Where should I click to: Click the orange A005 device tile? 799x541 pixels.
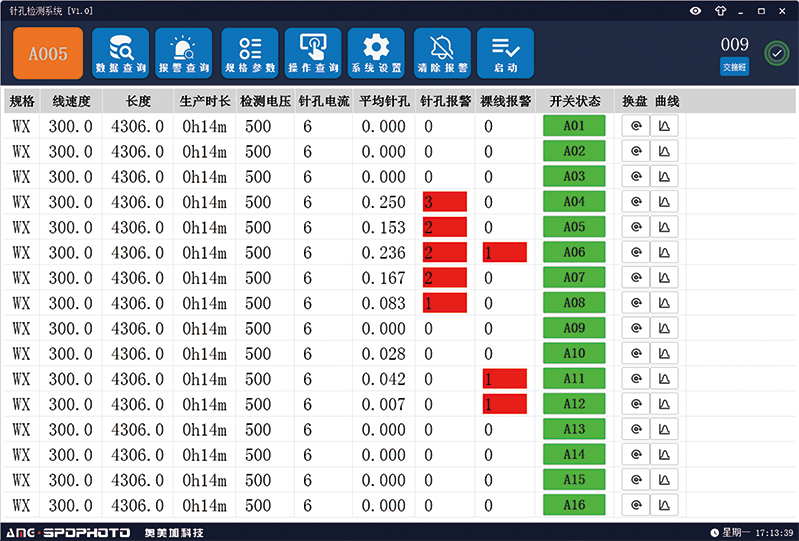[x=48, y=53]
